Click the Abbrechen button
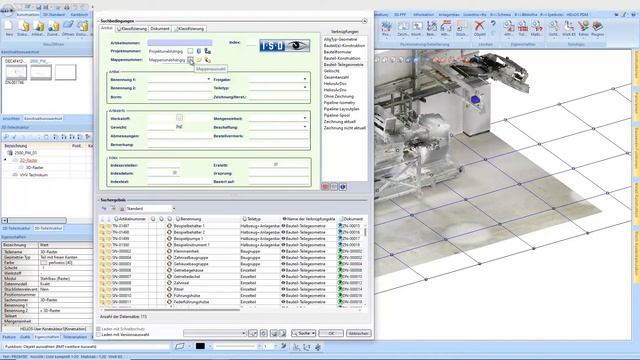This screenshot has height=360, width=640. 359,333
